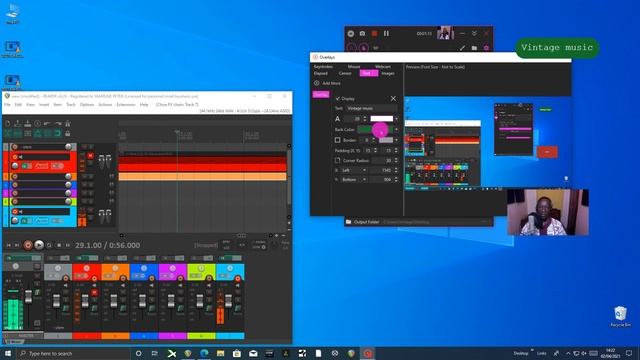Open the Left alignment dropdown in Overlays
Viewport: 640px width, 360px height.
[354, 170]
